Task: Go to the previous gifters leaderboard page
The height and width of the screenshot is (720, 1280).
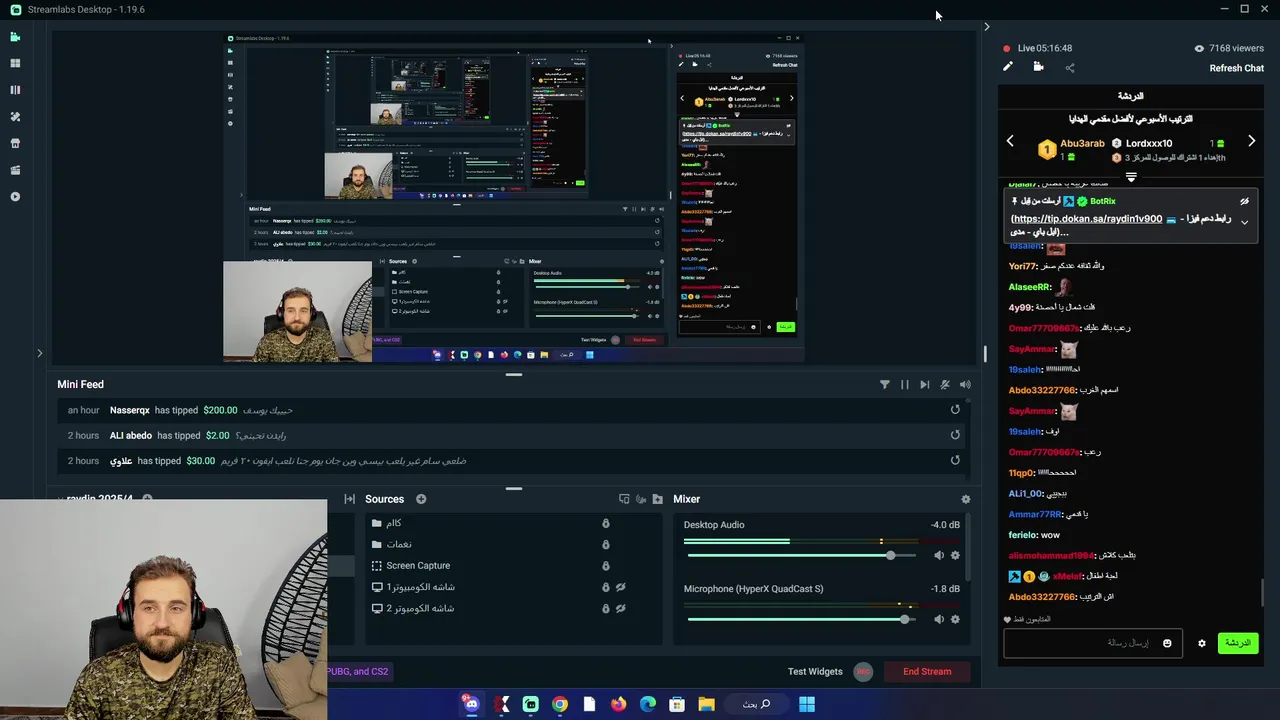Action: (x=1010, y=141)
